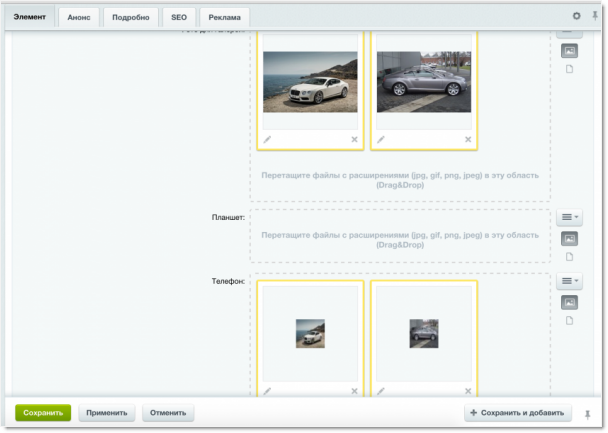Delete Телефон gray car thumbnail via X icon

468,391
